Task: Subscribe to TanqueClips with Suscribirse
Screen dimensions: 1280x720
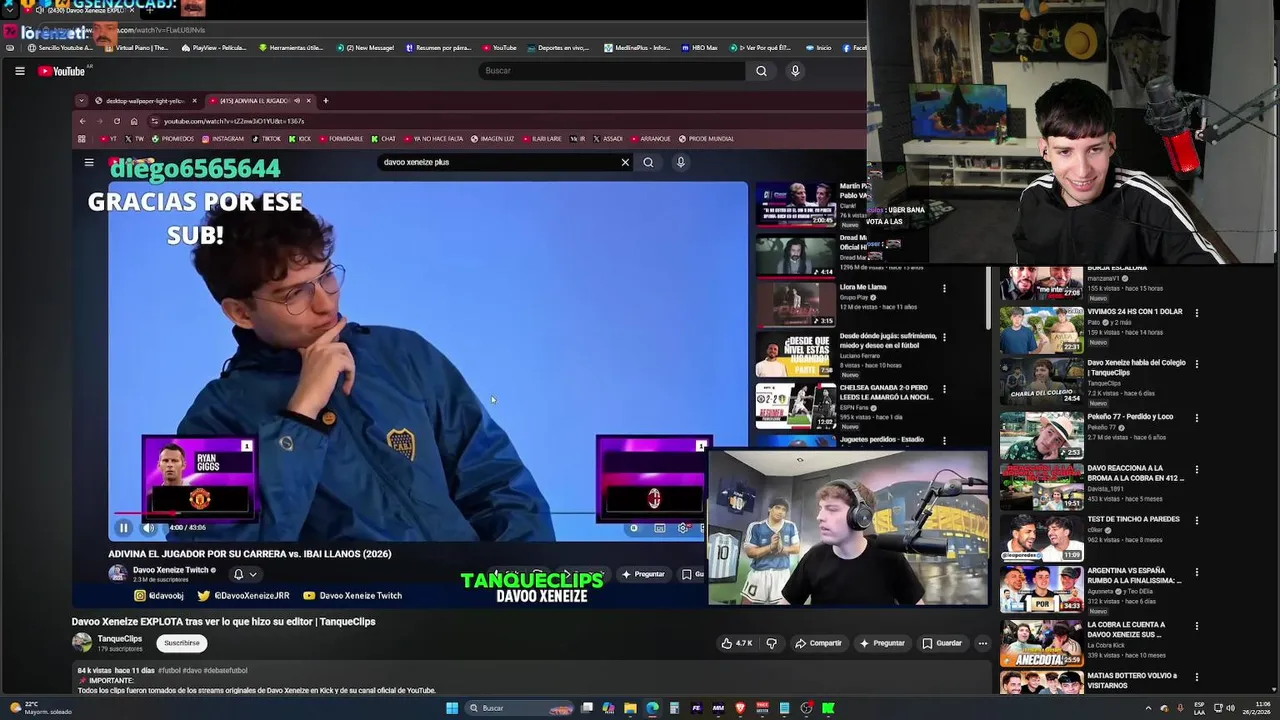Action: point(182,643)
